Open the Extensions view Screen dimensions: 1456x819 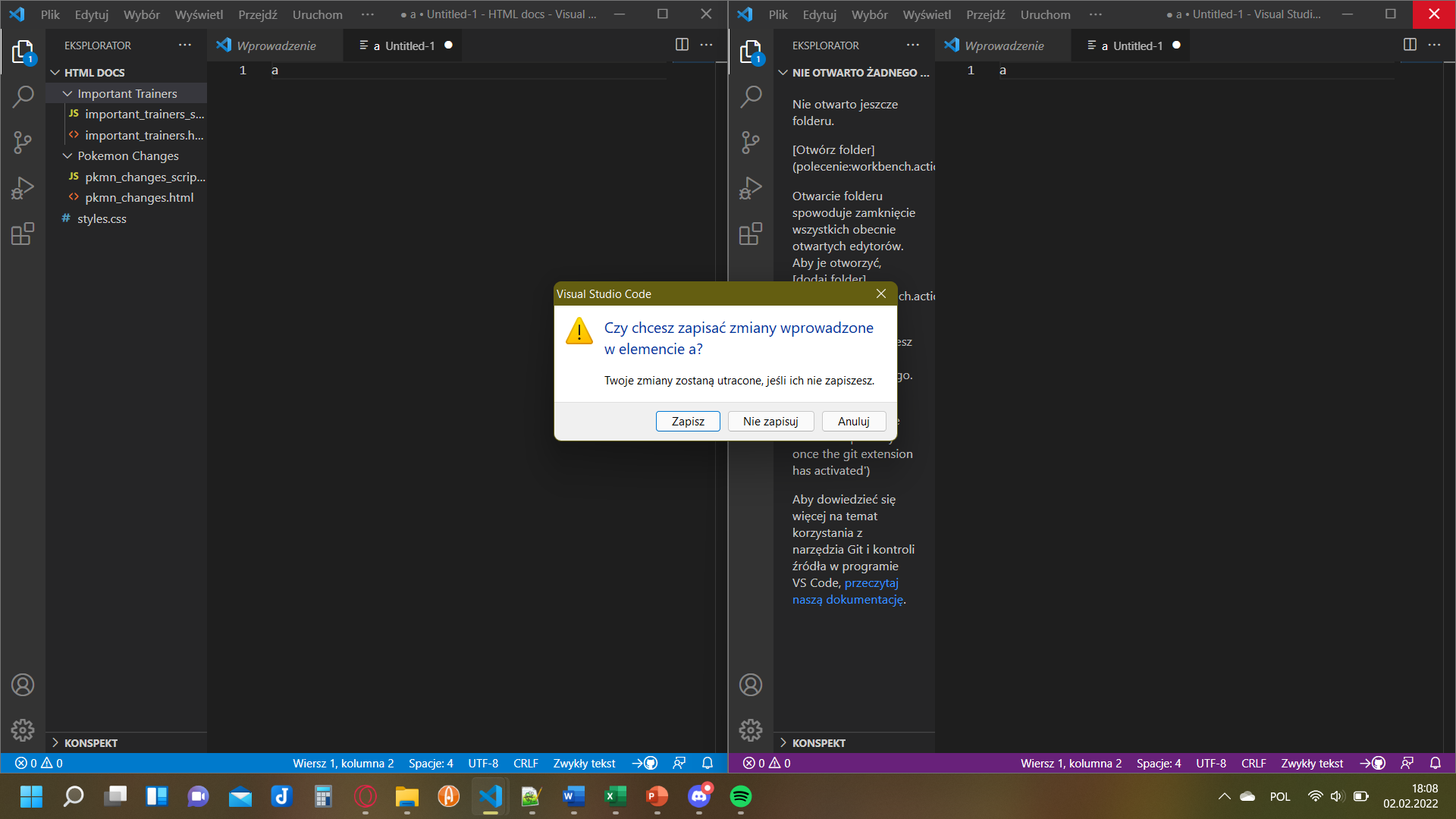tap(23, 234)
